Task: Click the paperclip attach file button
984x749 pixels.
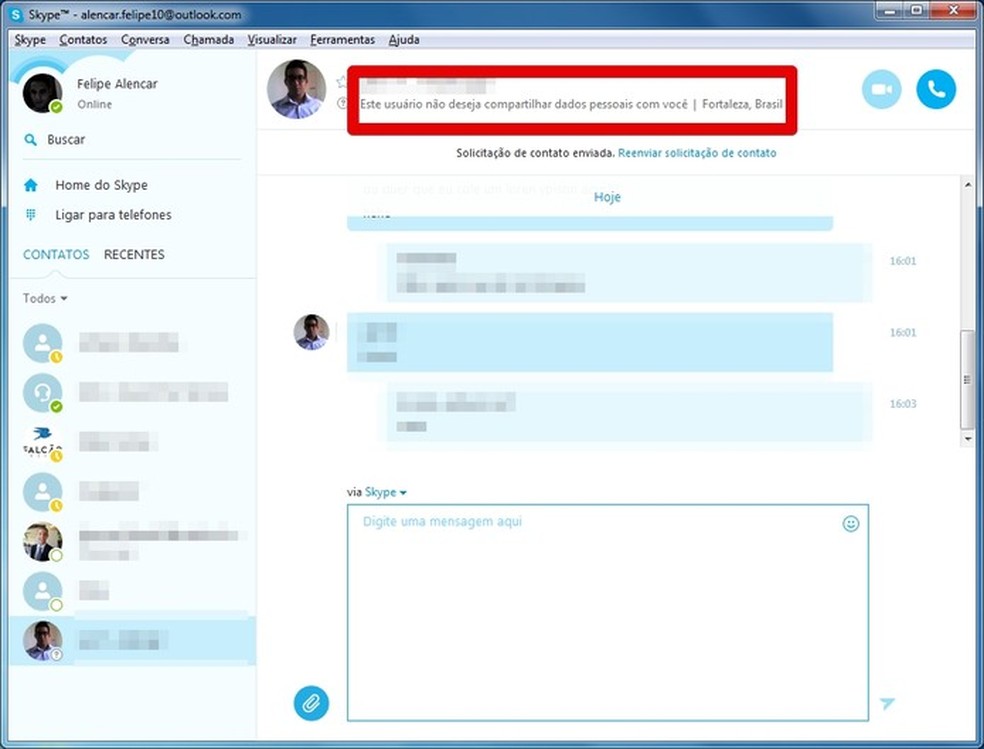Action: tap(311, 703)
